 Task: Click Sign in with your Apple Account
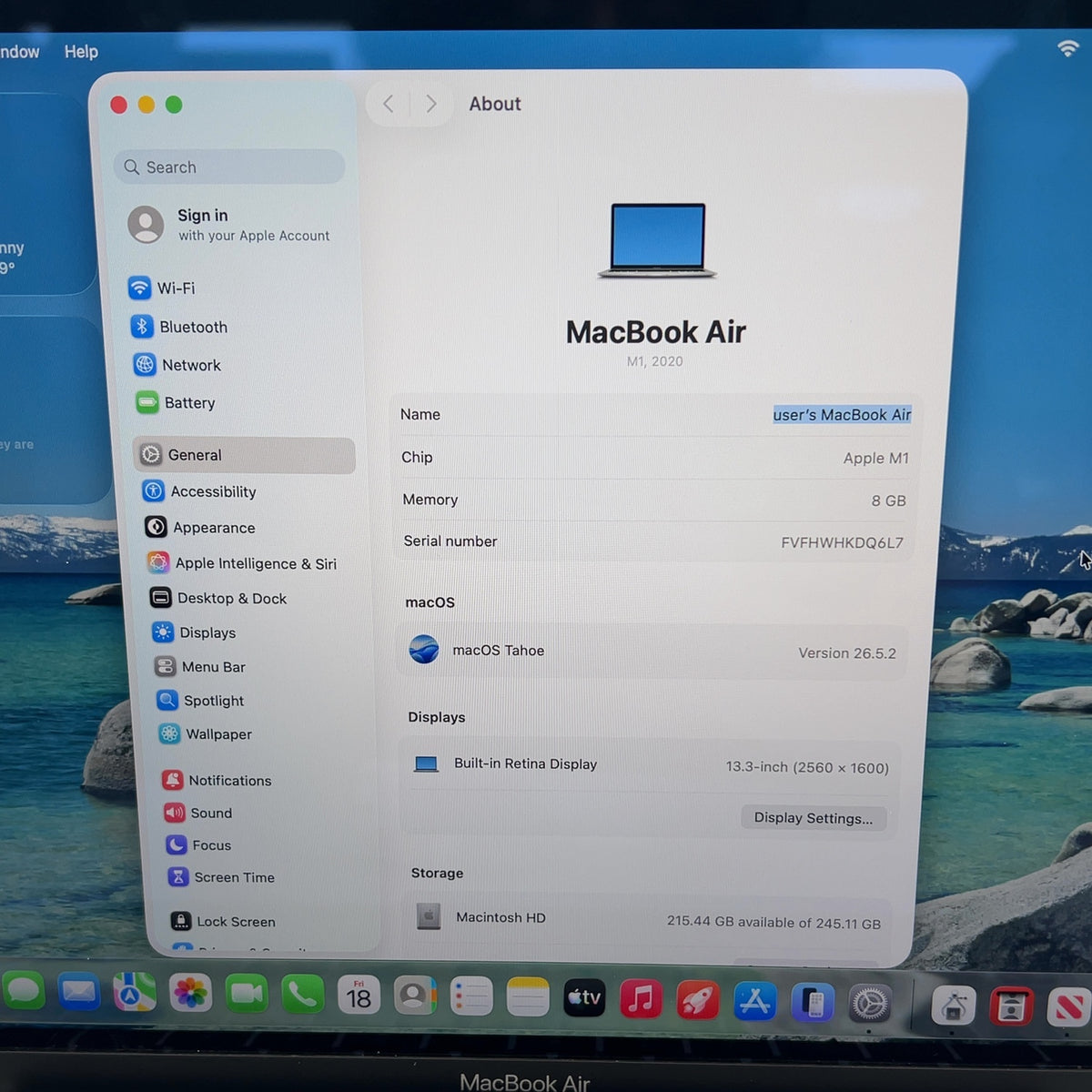[230, 225]
